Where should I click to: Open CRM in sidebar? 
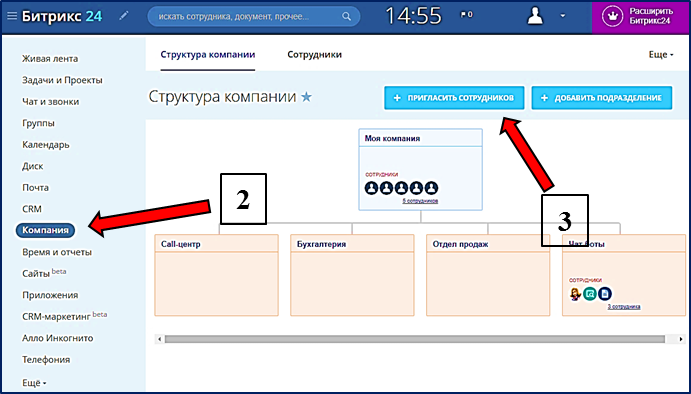coord(32,209)
